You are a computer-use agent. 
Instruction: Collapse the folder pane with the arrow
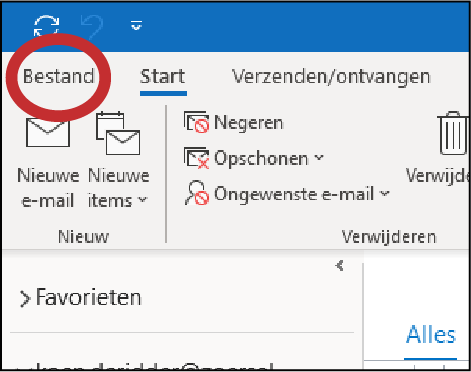pyautogui.click(x=340, y=266)
